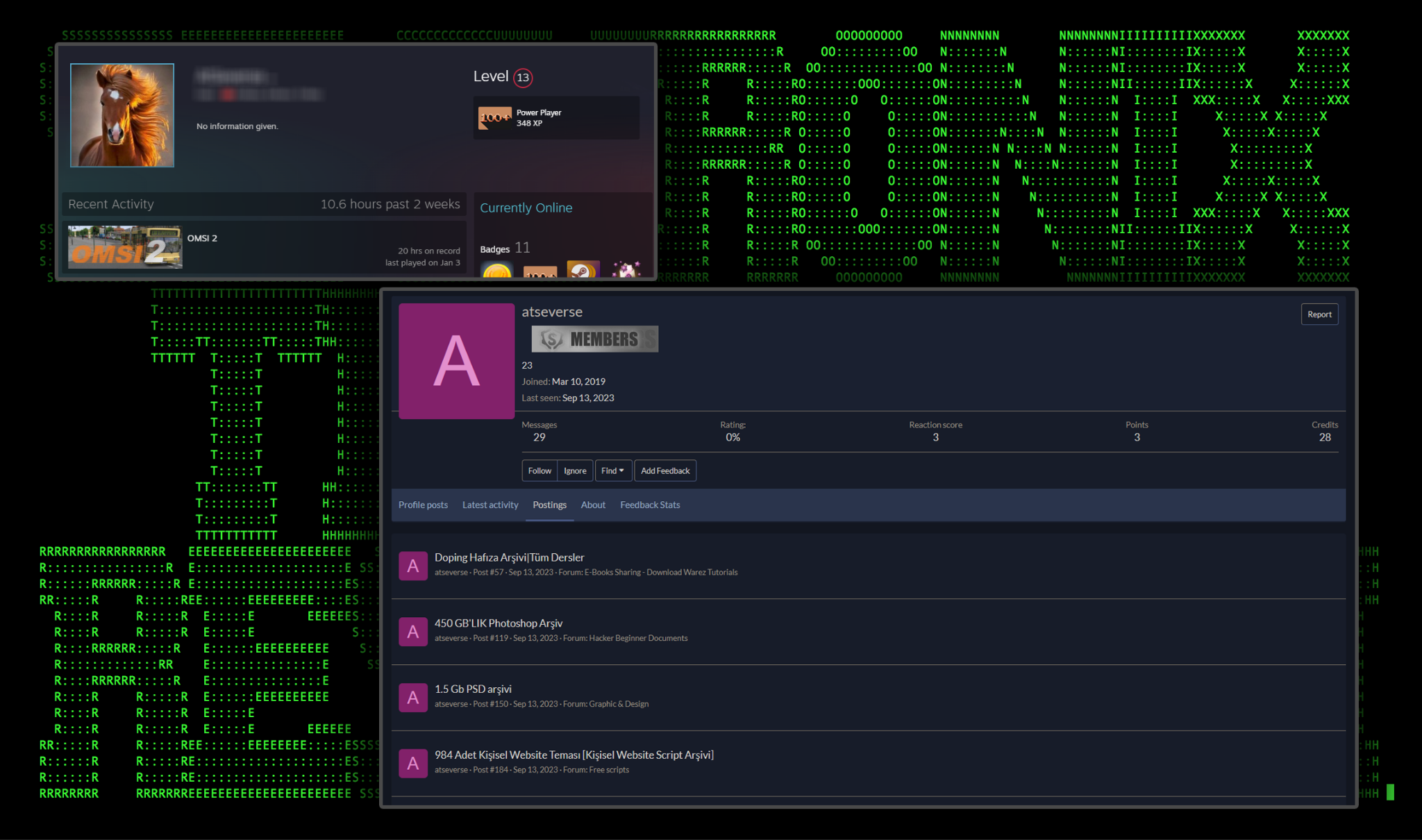Switch to the Profile posts tab
The width and height of the screenshot is (1422, 840).
tap(423, 505)
